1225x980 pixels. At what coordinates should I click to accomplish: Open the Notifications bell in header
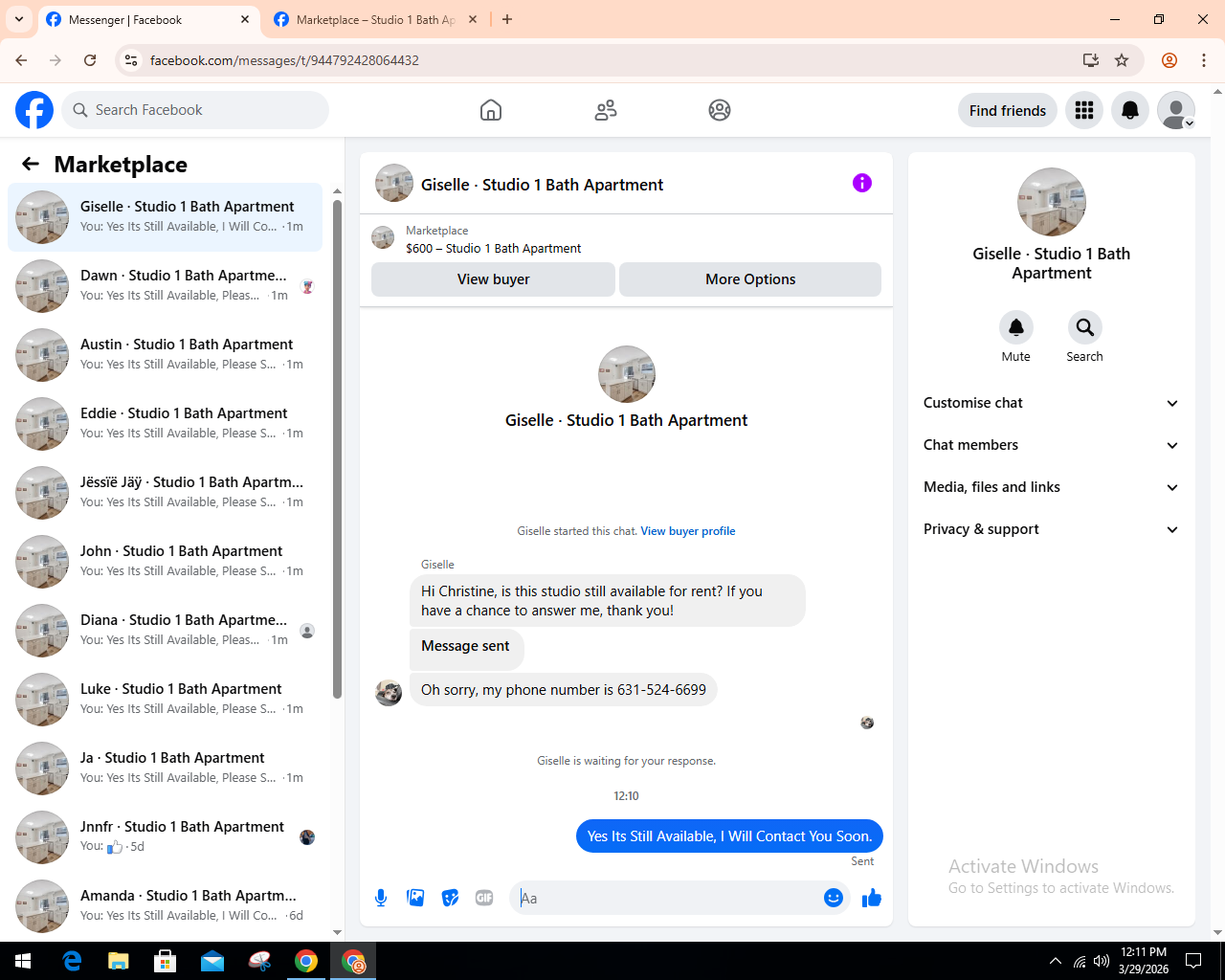[x=1130, y=110]
